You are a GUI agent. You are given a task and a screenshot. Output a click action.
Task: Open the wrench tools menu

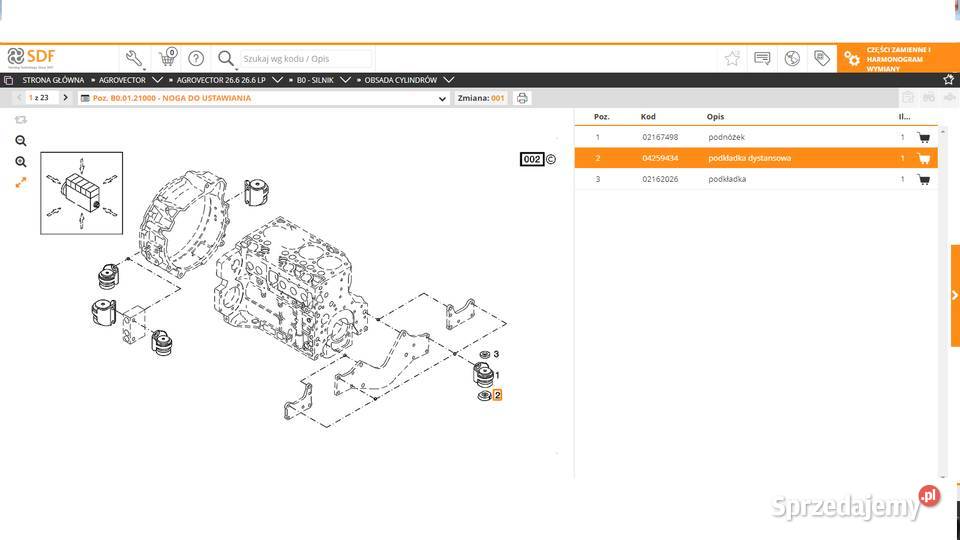(x=133, y=58)
